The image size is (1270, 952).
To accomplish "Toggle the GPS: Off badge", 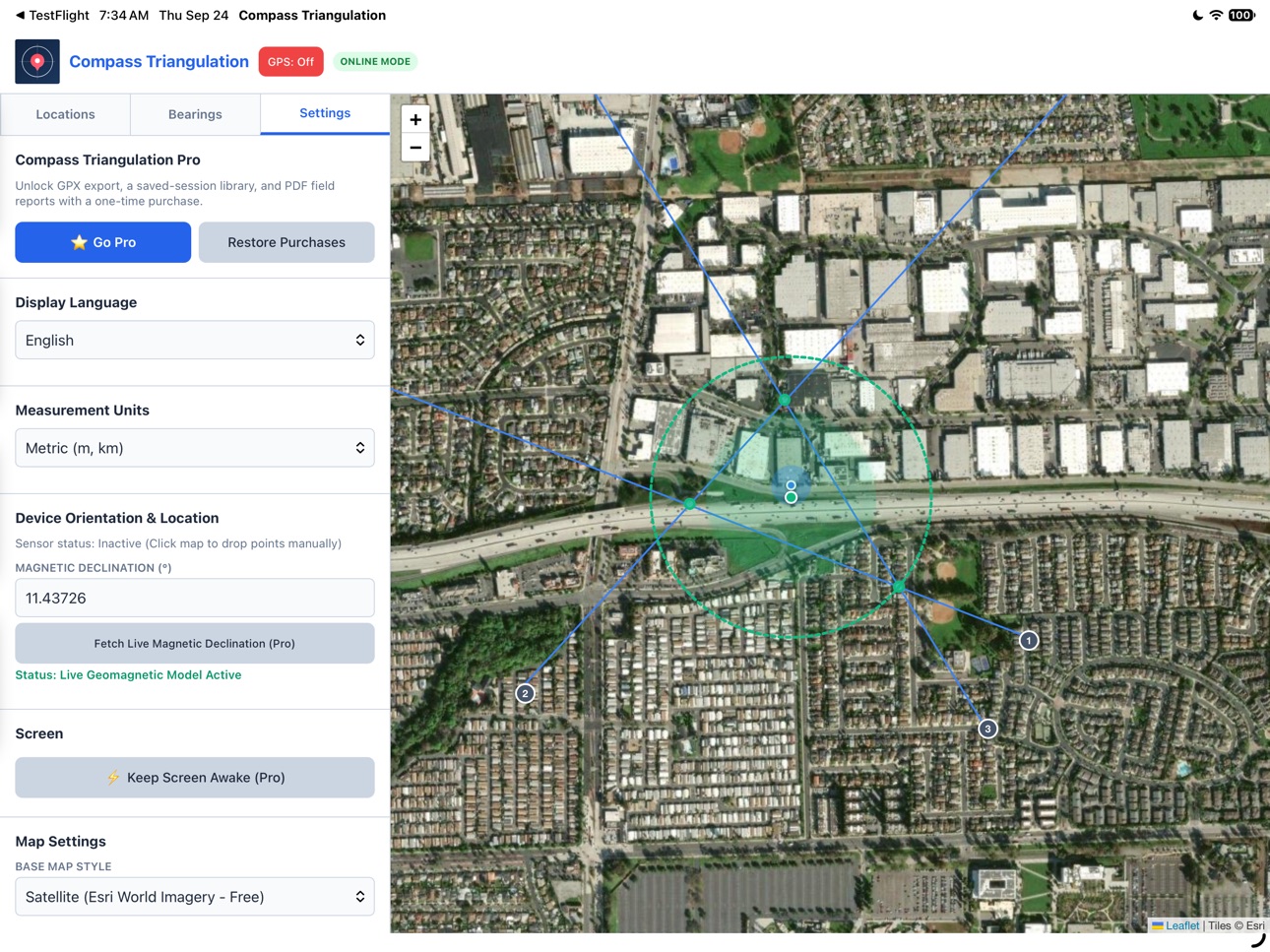I will tap(290, 61).
